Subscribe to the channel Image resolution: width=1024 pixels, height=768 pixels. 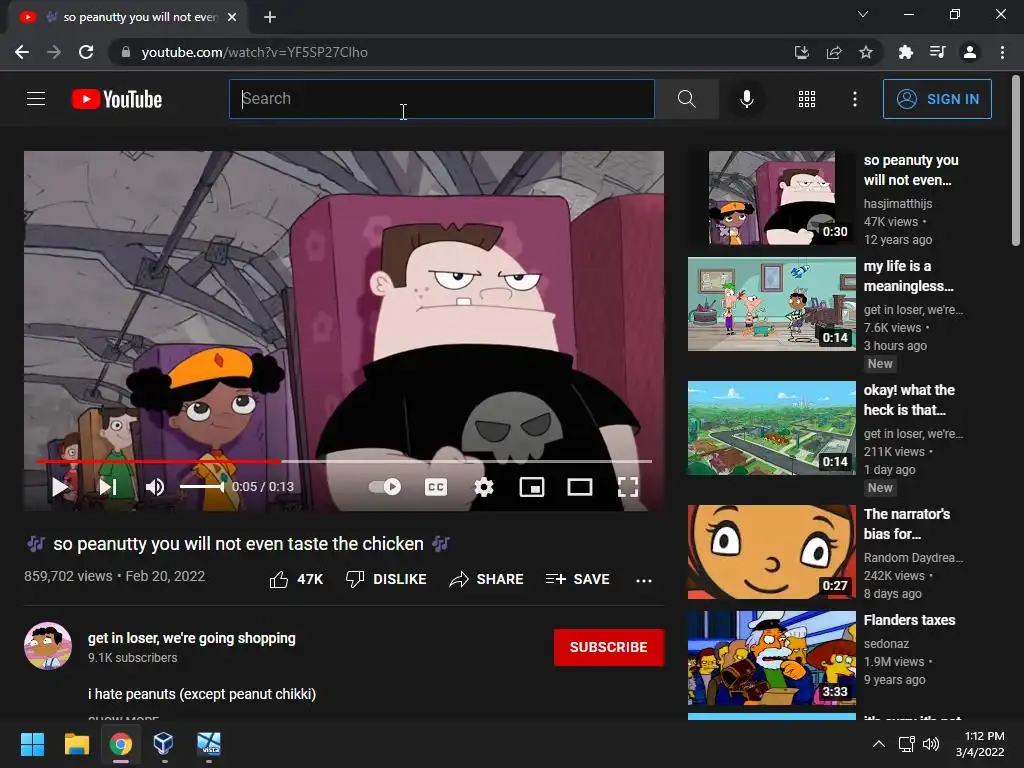click(609, 647)
